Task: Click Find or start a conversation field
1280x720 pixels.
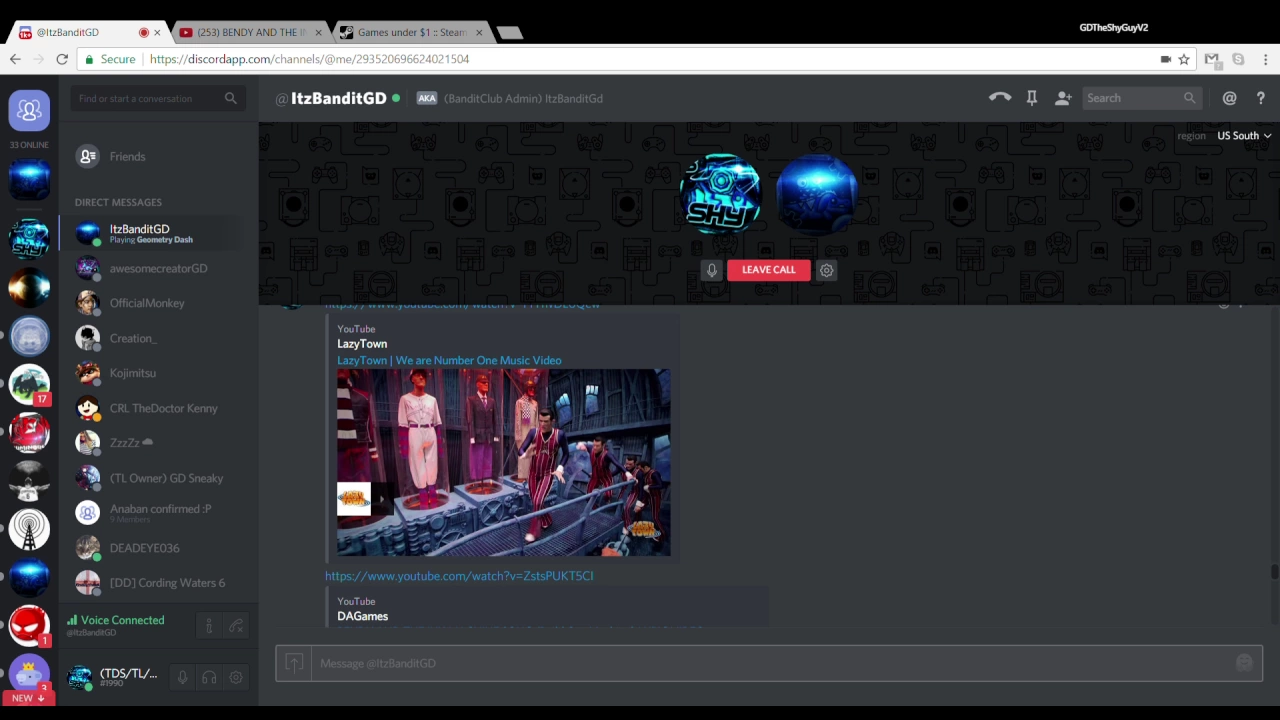Action: click(x=158, y=98)
